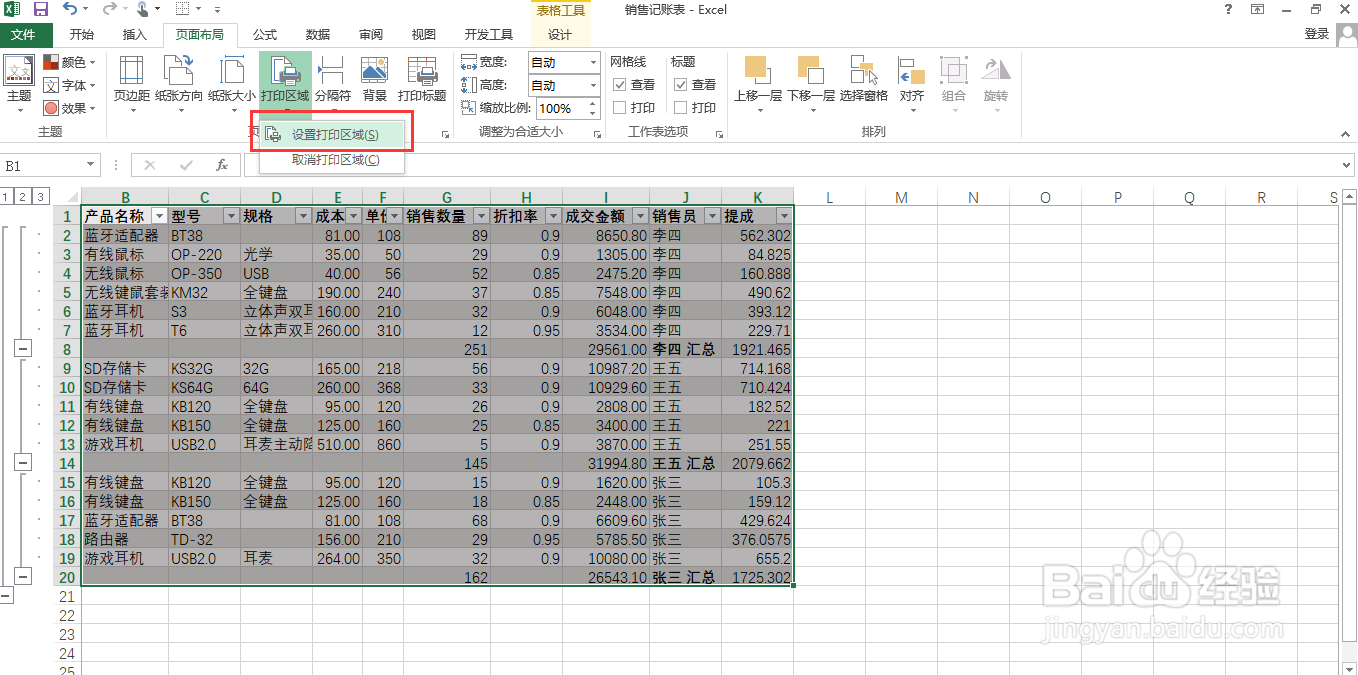The image size is (1358, 675).
Task: Open the Page Setup dialog launcher
Action: (x=445, y=133)
